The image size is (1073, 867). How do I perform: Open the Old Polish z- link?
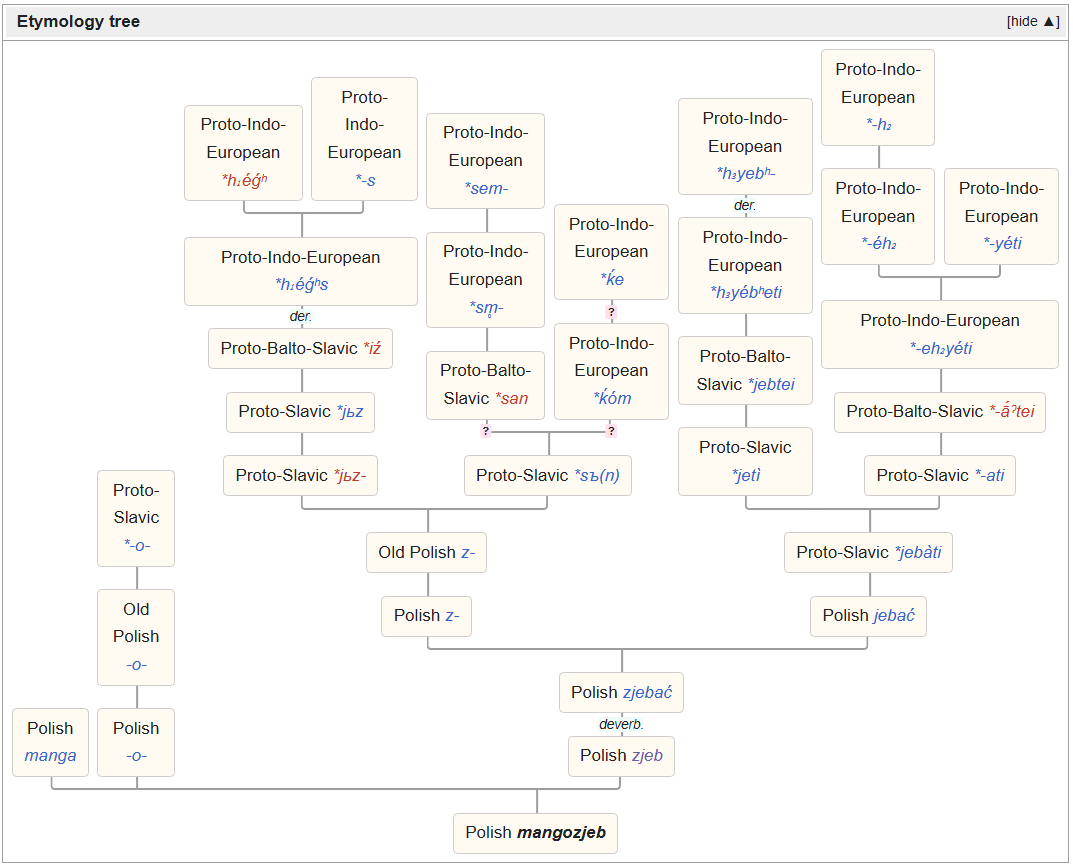tap(468, 552)
